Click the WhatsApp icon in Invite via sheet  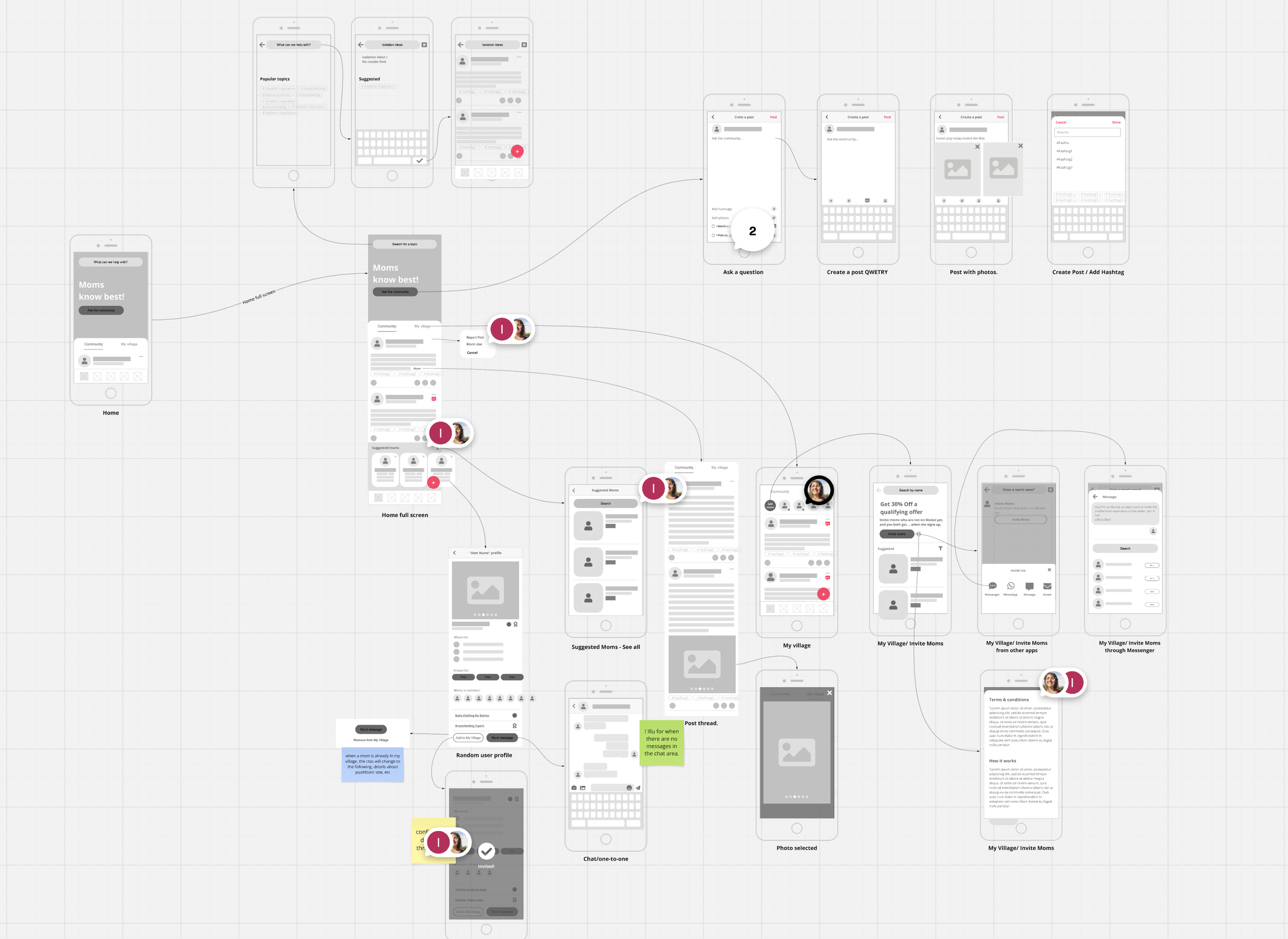pos(1011,586)
